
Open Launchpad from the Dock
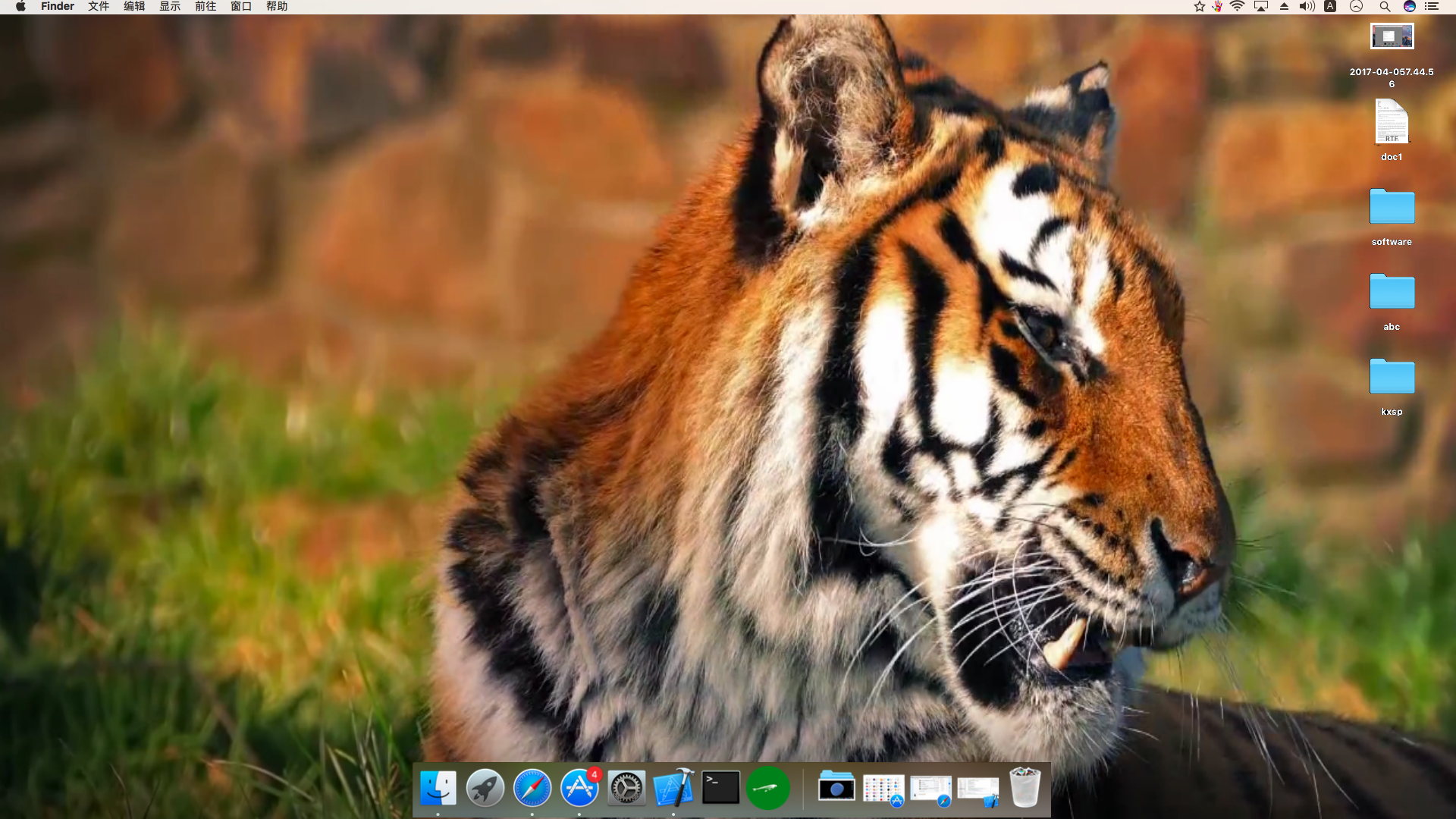pos(485,788)
